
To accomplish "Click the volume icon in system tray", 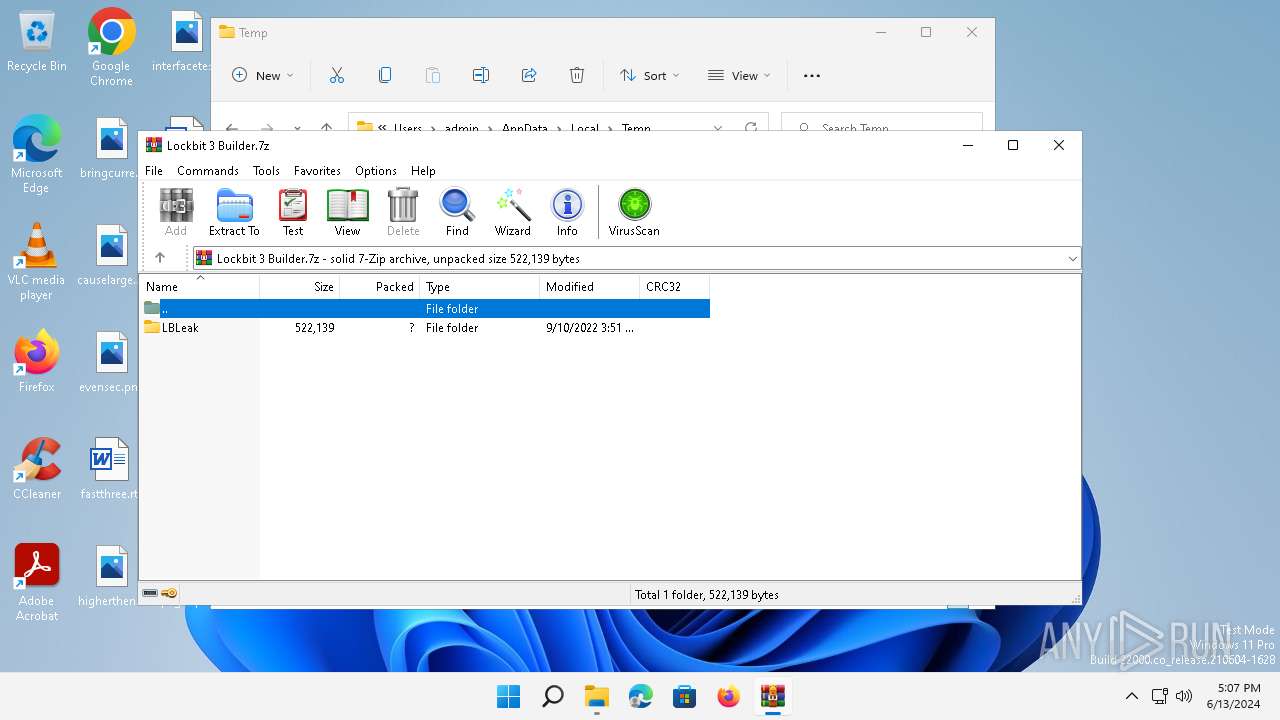I will [x=1184, y=696].
